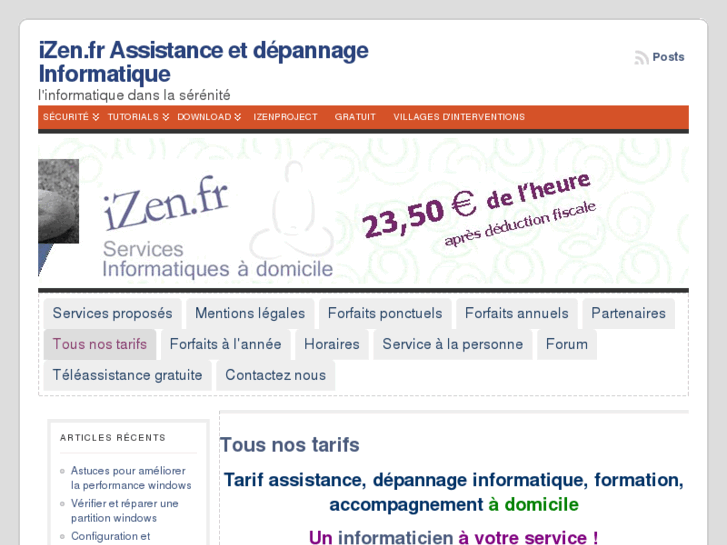
Task: Open the Contactez nous tab
Action: pyautogui.click(x=275, y=375)
